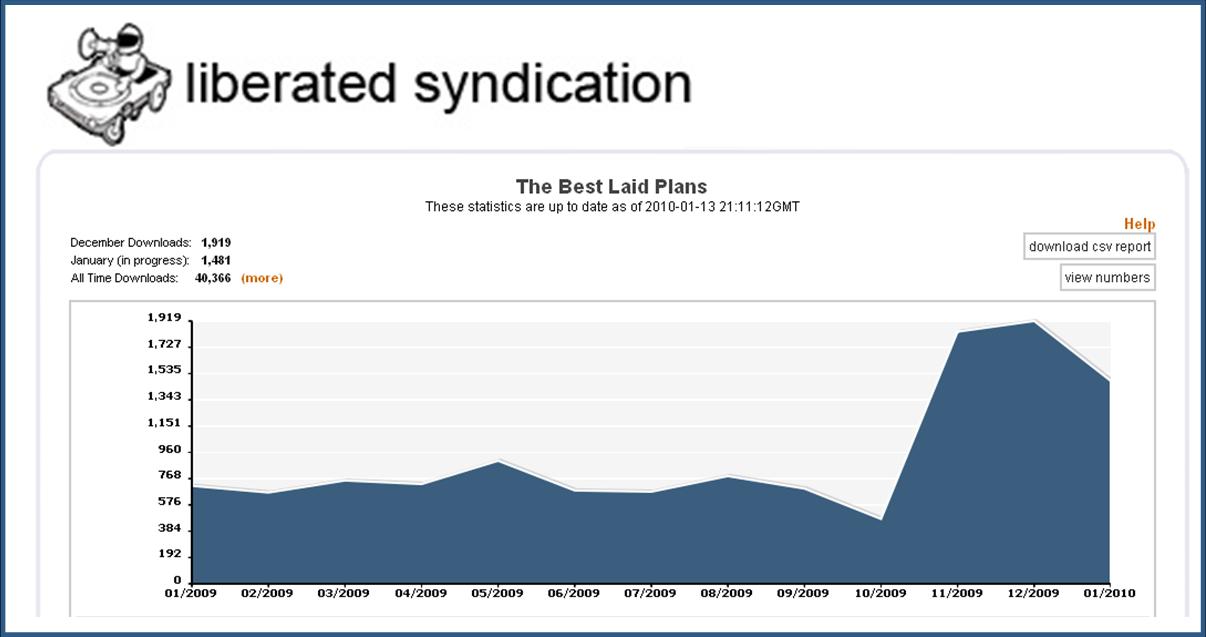1206x637 pixels.
Task: Click the 08/2009 axis label
Action: (x=727, y=593)
